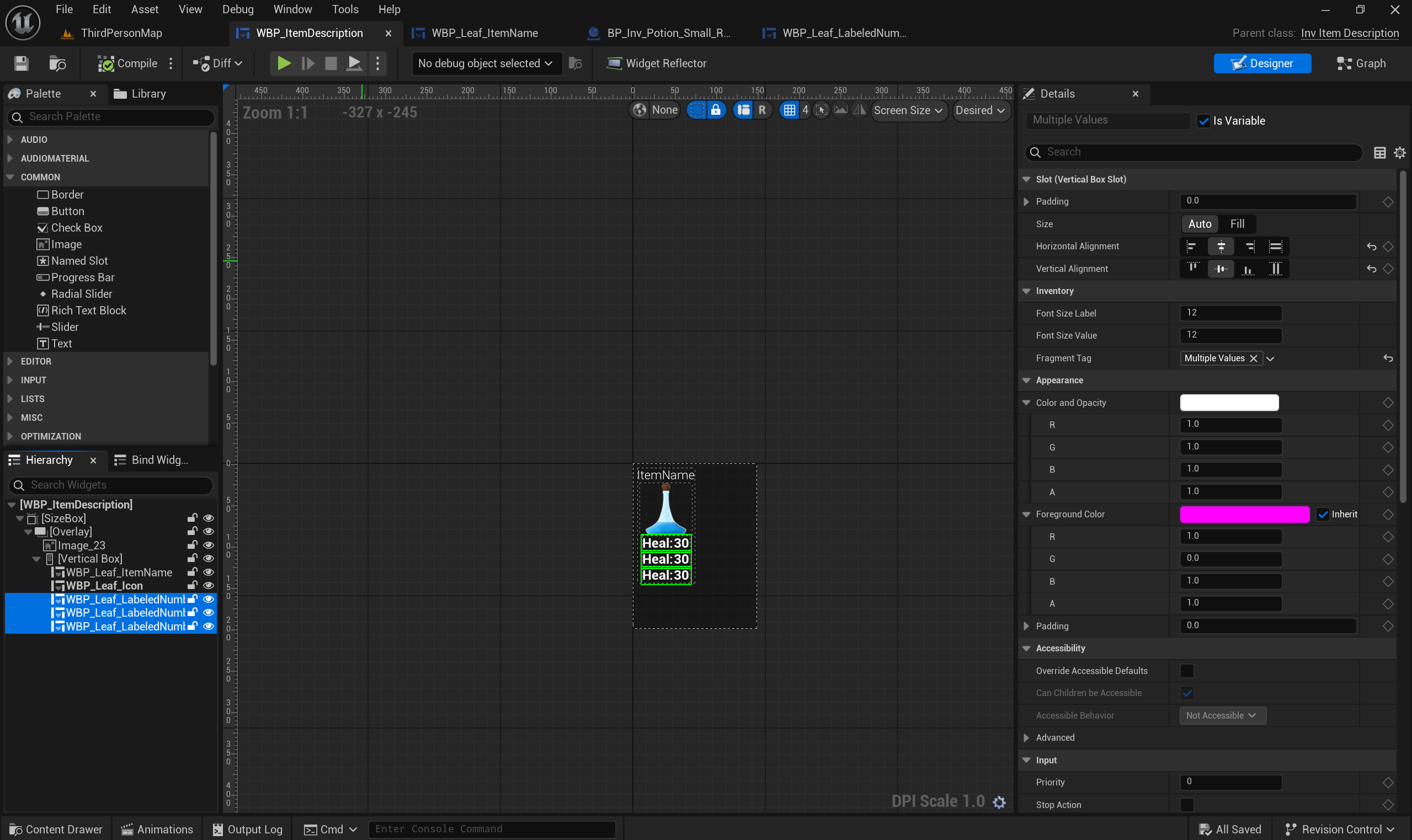The width and height of the screenshot is (1412, 840).
Task: Toggle grid snapping icon in viewport toolbar
Action: 789,110
